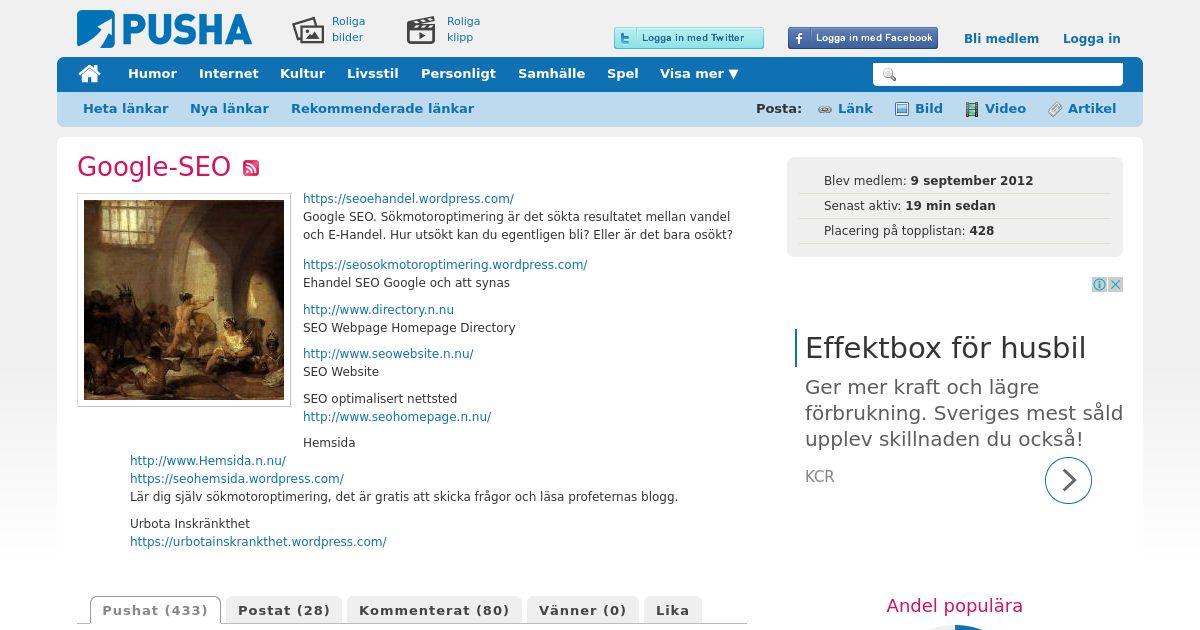Viewport: 1200px width, 630px height.
Task: Open seoehandel.wordpress.com link
Action: (x=408, y=199)
